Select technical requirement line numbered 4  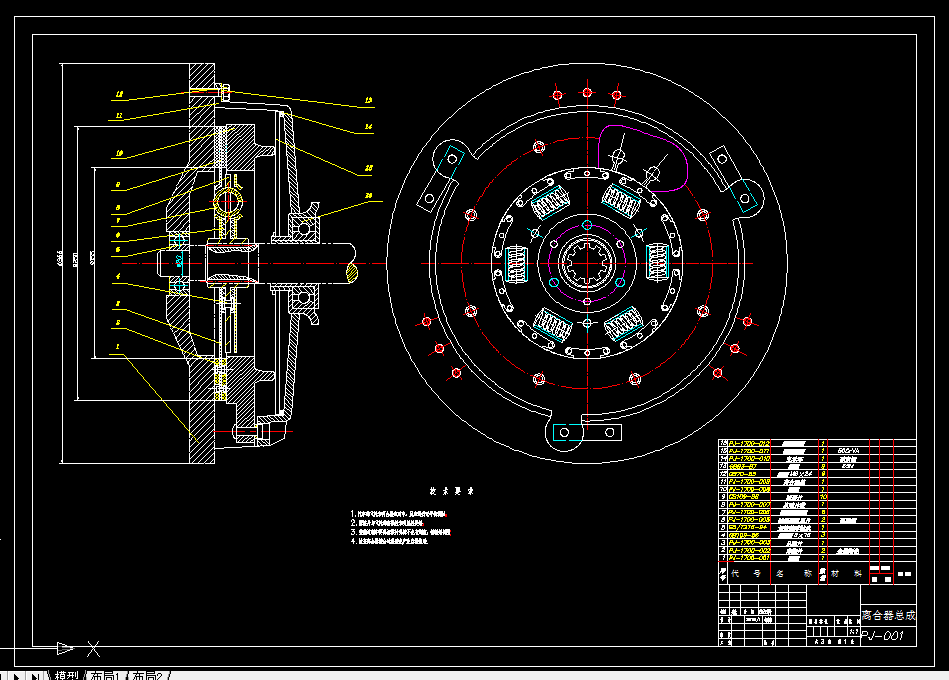(x=389, y=541)
